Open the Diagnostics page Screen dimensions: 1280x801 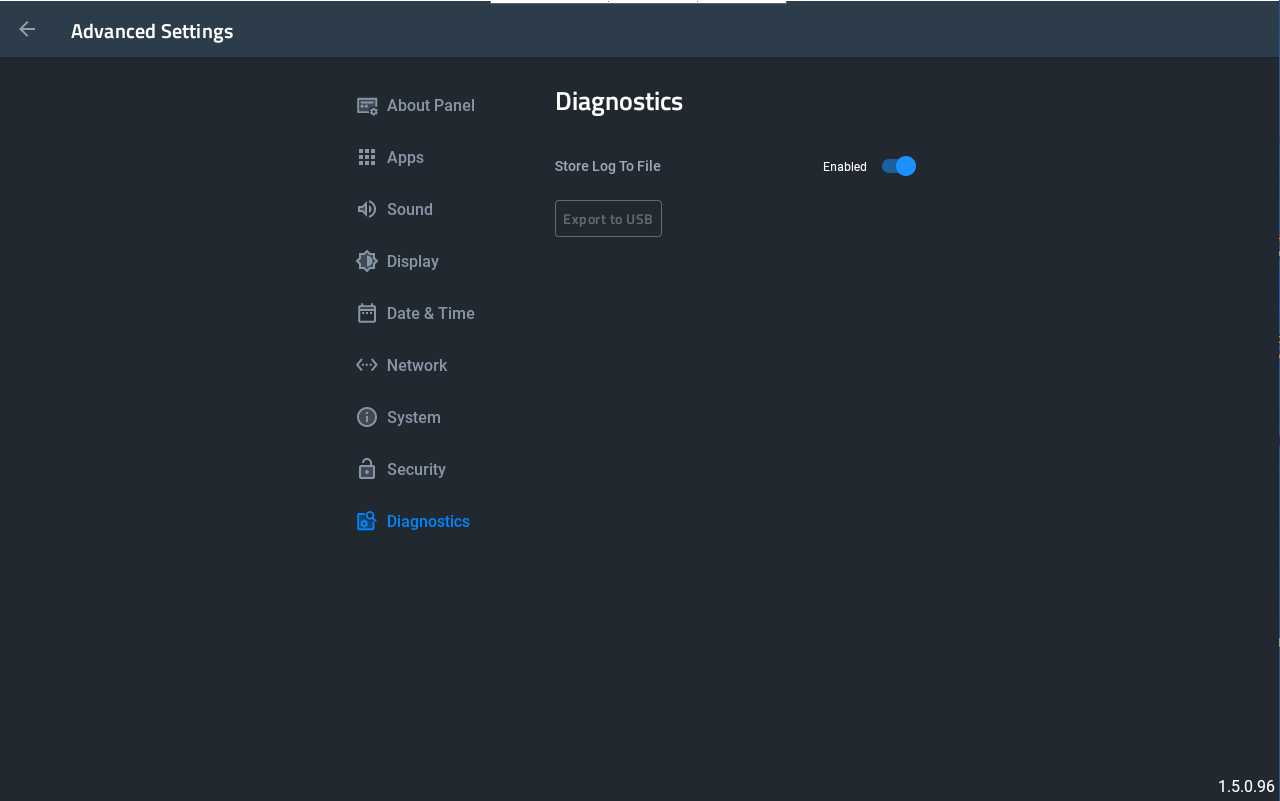click(x=428, y=521)
